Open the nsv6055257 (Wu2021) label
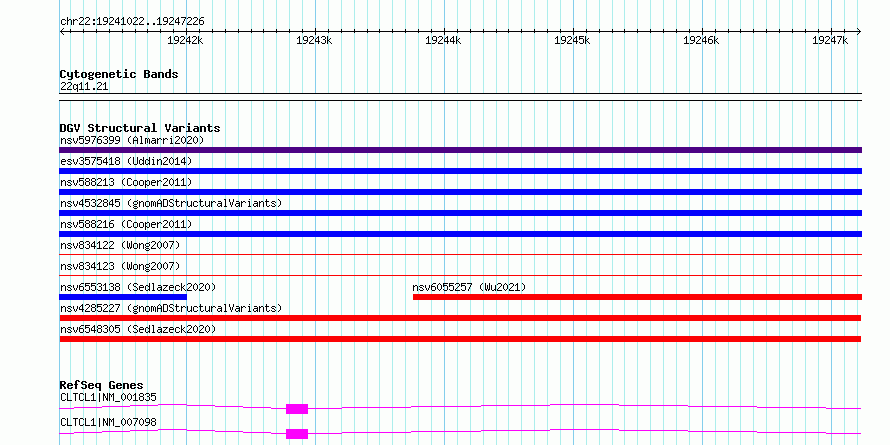This screenshot has width=890, height=445. pyautogui.click(x=469, y=287)
